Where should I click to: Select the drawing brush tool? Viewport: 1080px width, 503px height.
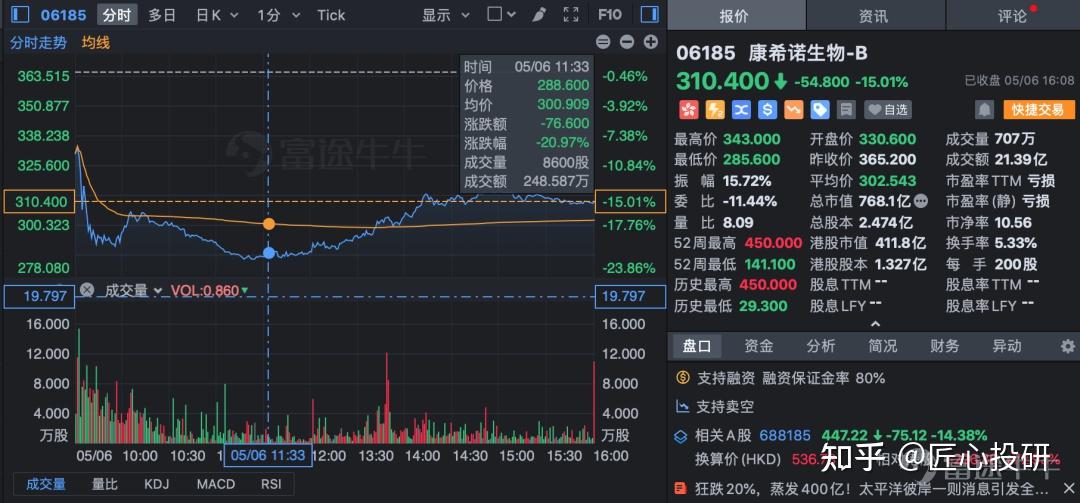(539, 14)
